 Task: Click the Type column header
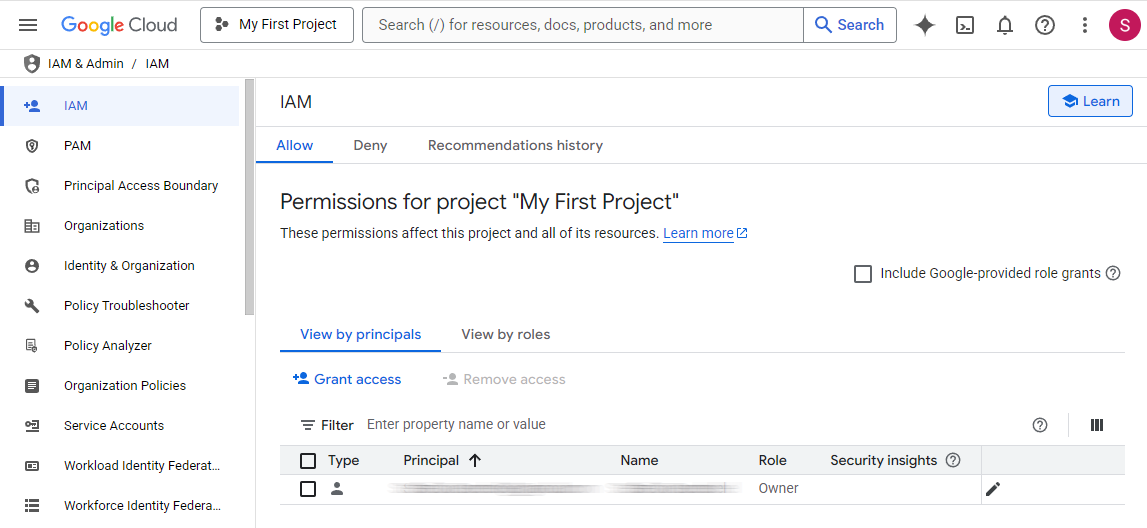click(x=343, y=461)
